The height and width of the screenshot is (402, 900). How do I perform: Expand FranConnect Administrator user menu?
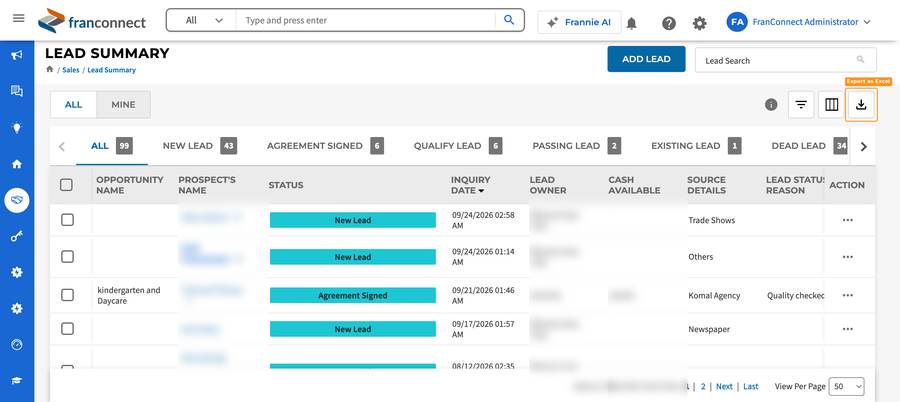click(x=811, y=22)
